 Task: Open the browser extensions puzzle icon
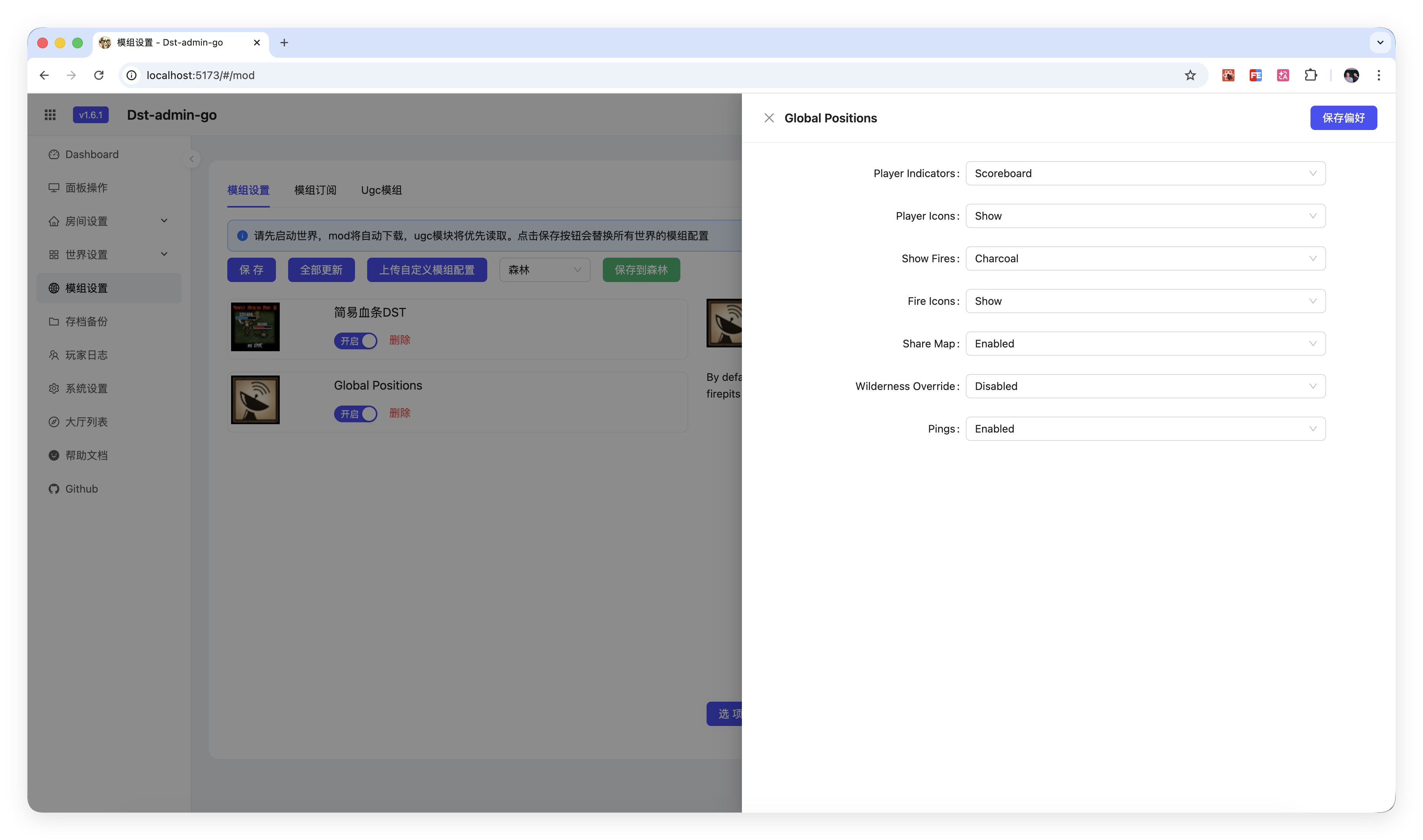[x=1310, y=75]
